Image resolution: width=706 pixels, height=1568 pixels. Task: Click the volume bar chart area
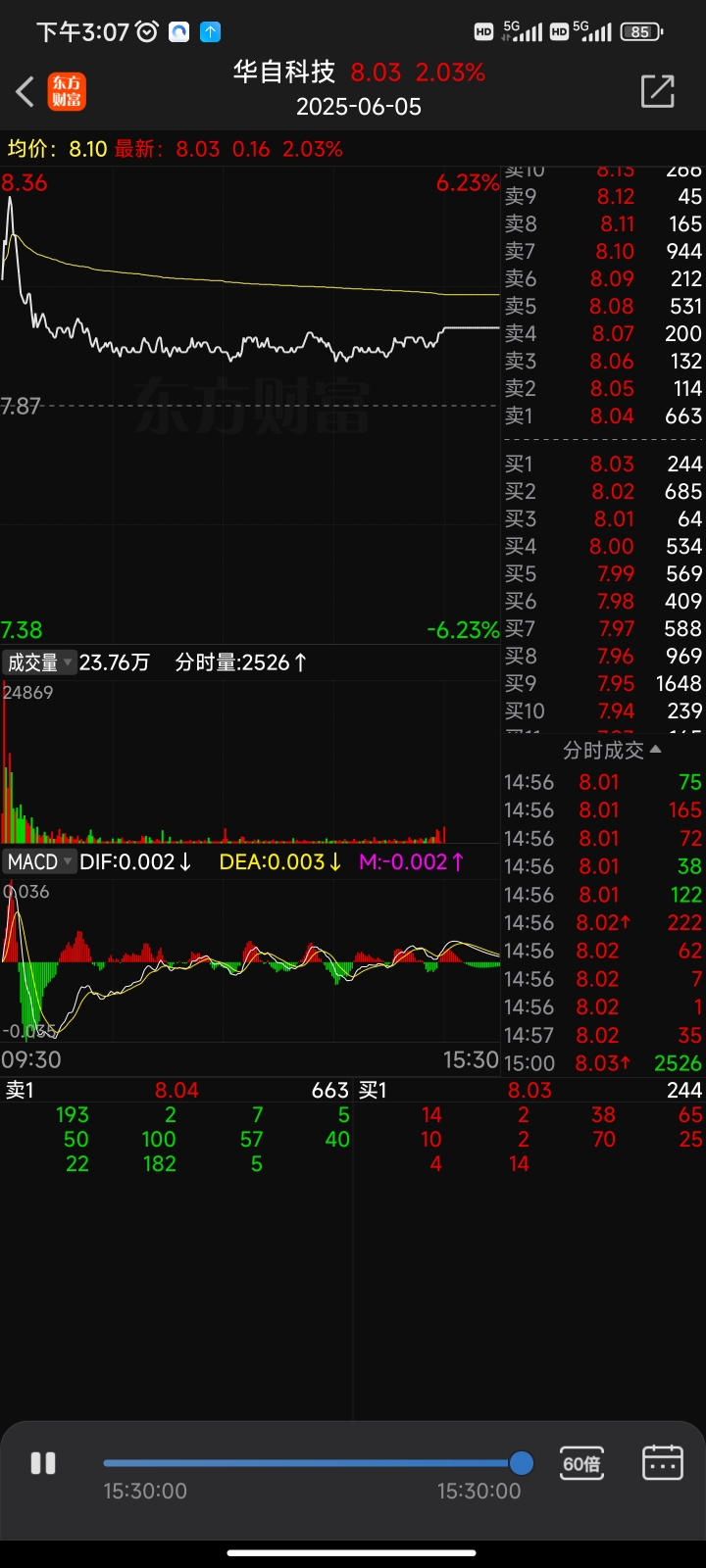250,761
